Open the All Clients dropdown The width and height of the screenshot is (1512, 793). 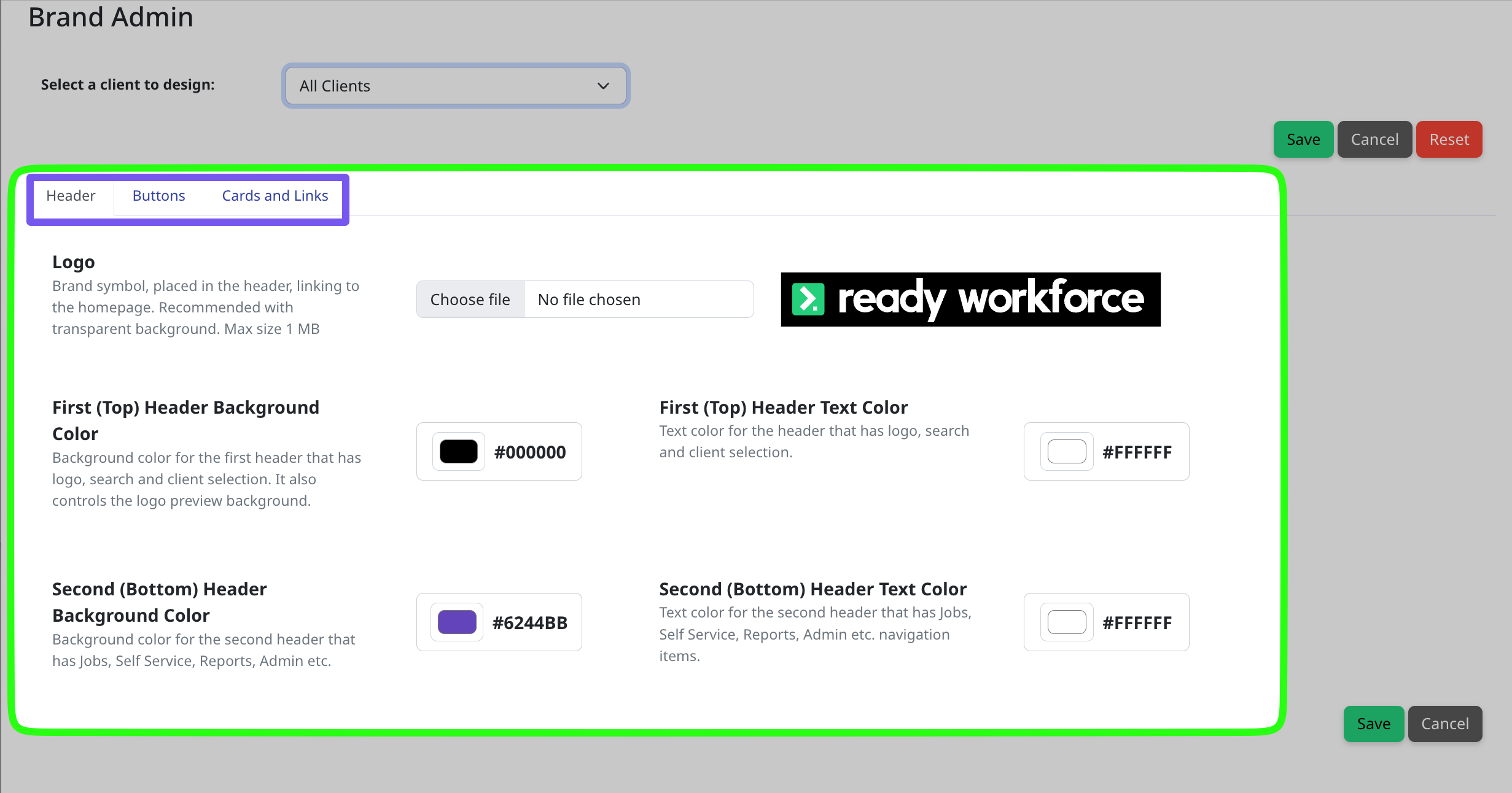(456, 86)
